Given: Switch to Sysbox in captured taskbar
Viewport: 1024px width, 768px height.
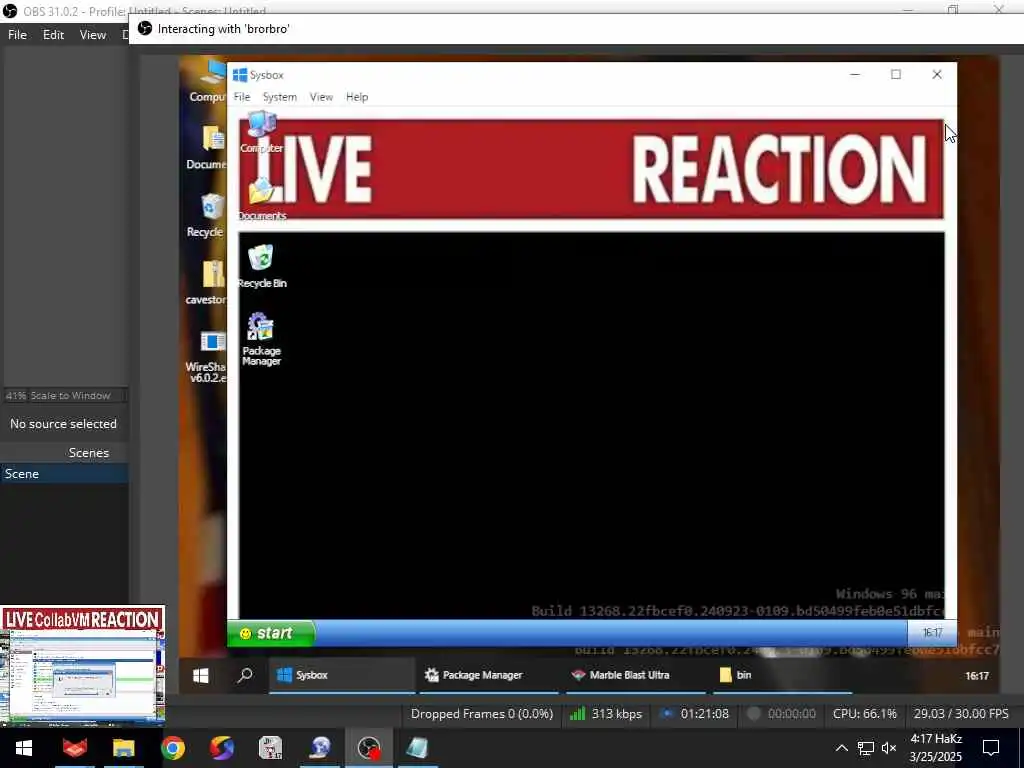Looking at the screenshot, I should 342,675.
